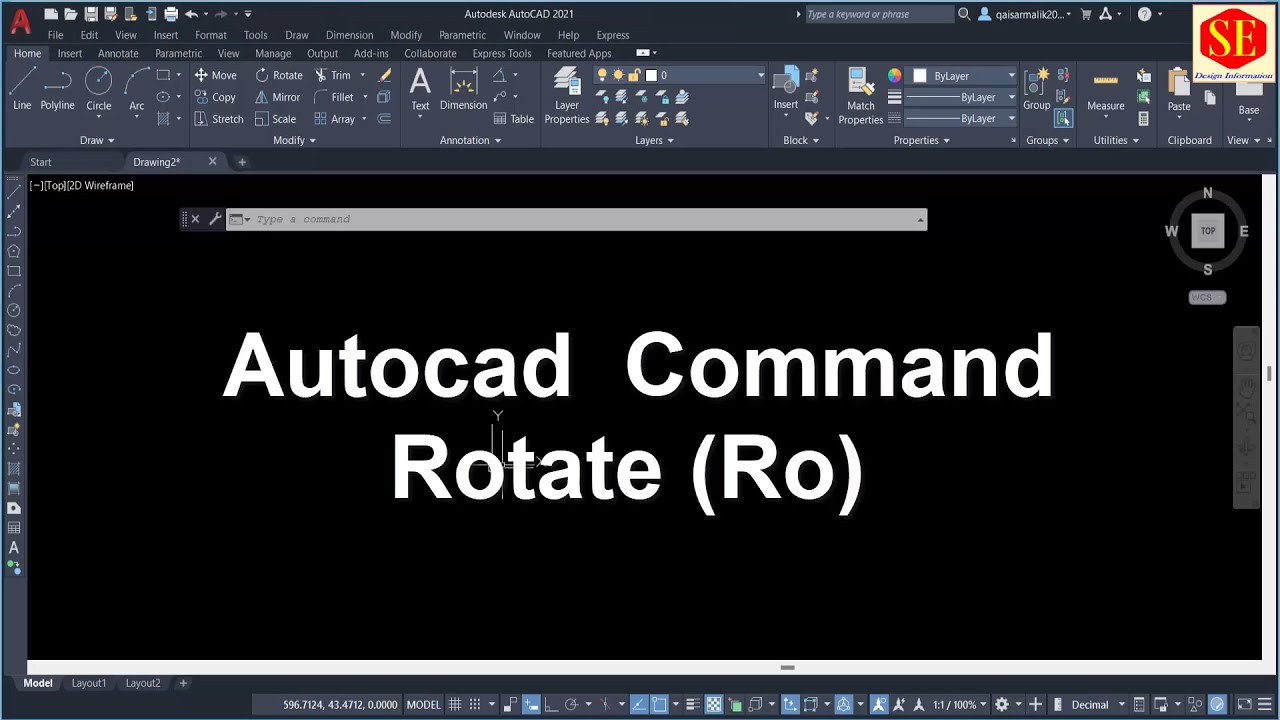Image resolution: width=1280 pixels, height=720 pixels.
Task: Click the keyword search box
Action: tap(879, 14)
